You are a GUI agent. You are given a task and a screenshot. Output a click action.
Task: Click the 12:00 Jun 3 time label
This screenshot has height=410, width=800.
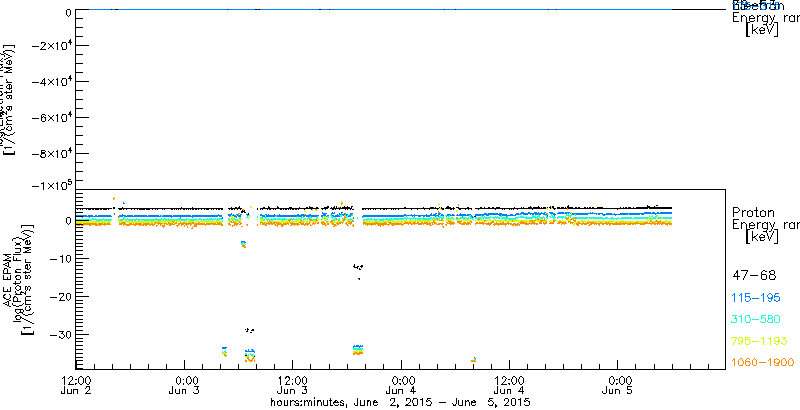[x=293, y=386]
